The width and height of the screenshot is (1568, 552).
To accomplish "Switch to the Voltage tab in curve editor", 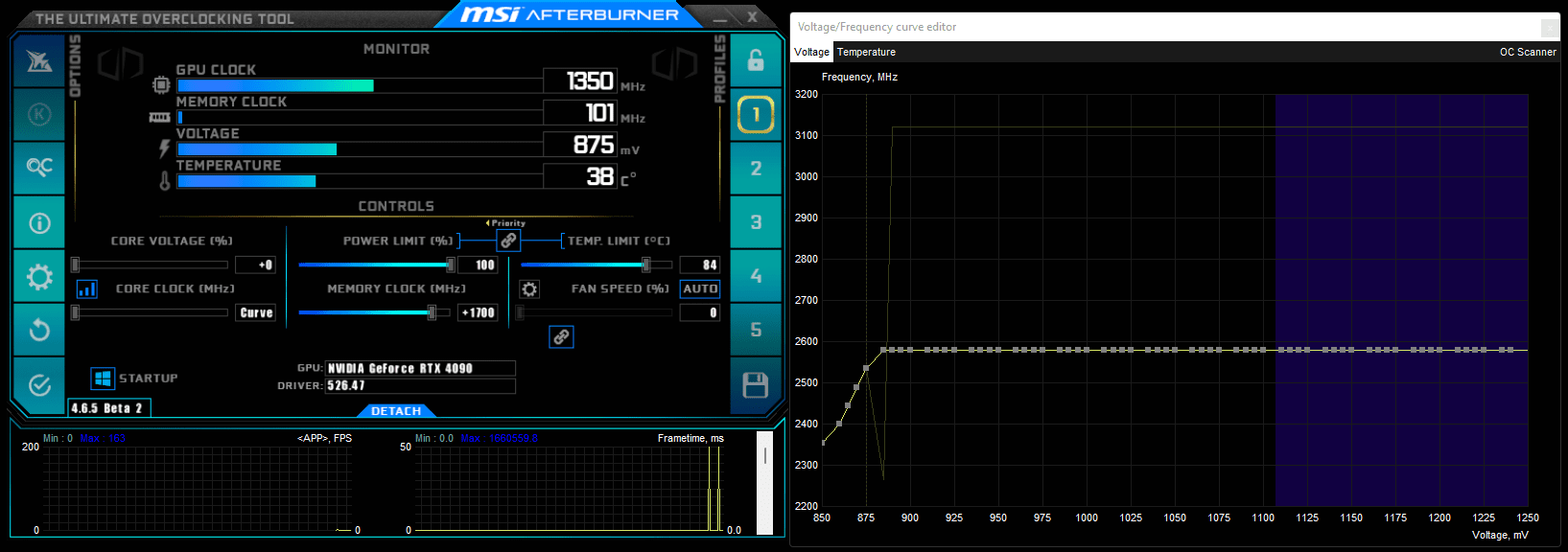I will tap(811, 52).
